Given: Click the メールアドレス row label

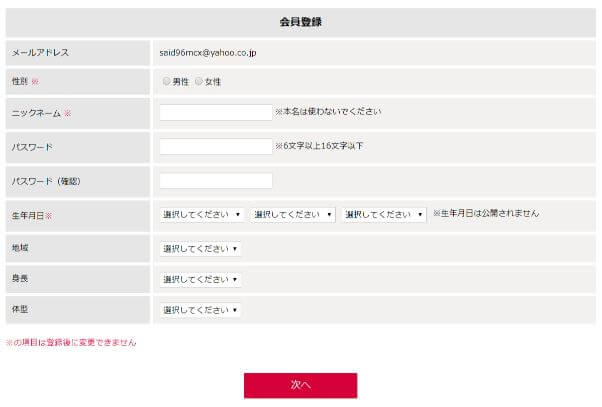Looking at the screenshot, I should click(x=40, y=52).
